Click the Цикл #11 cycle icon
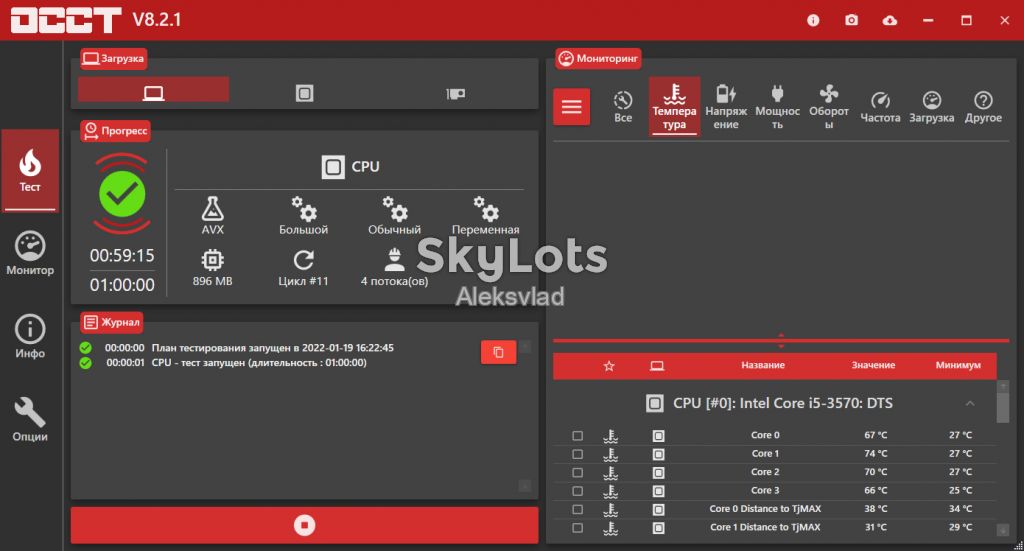The image size is (1024, 551). click(x=304, y=260)
